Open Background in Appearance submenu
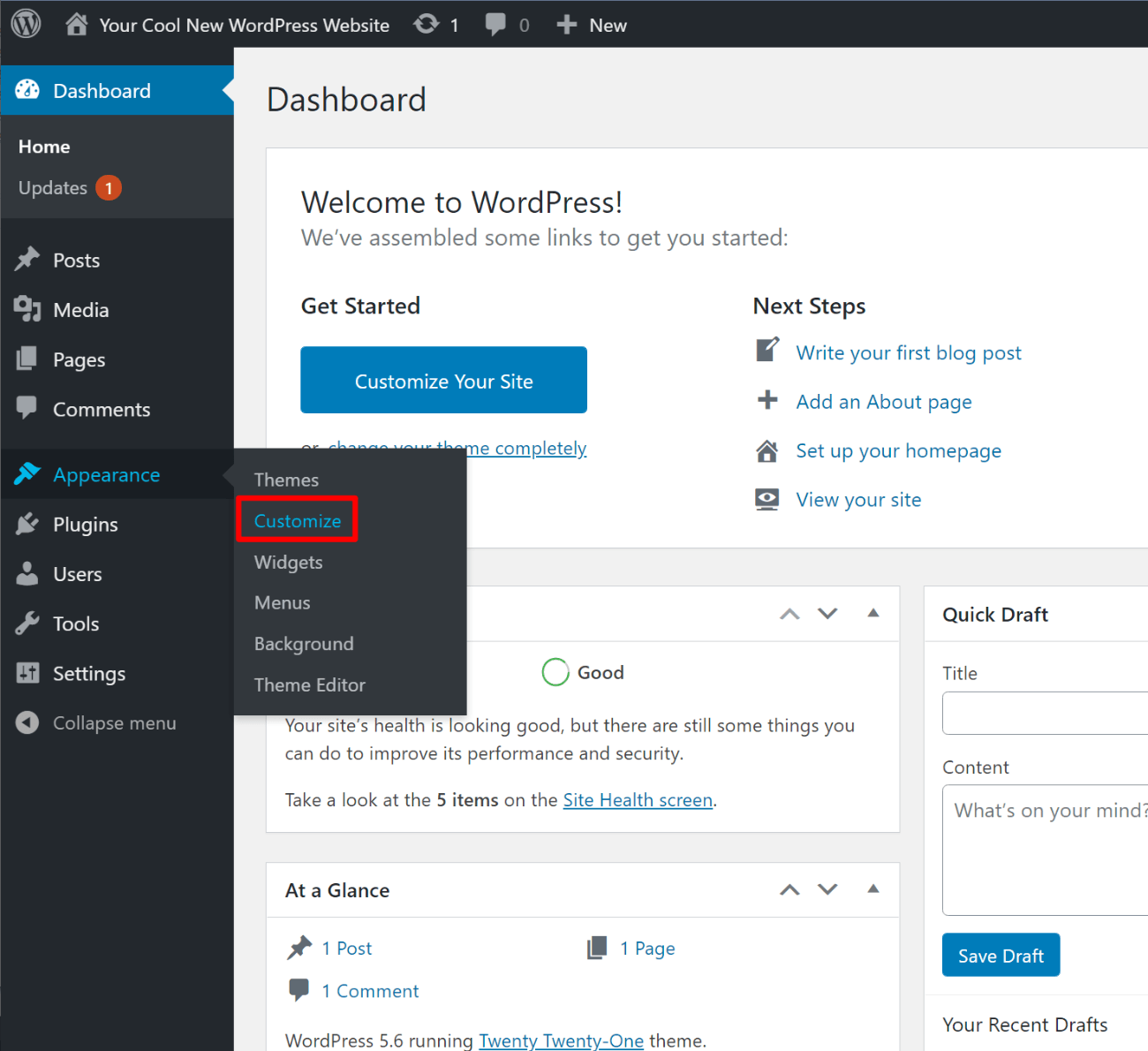This screenshot has width=1148, height=1051. click(304, 644)
